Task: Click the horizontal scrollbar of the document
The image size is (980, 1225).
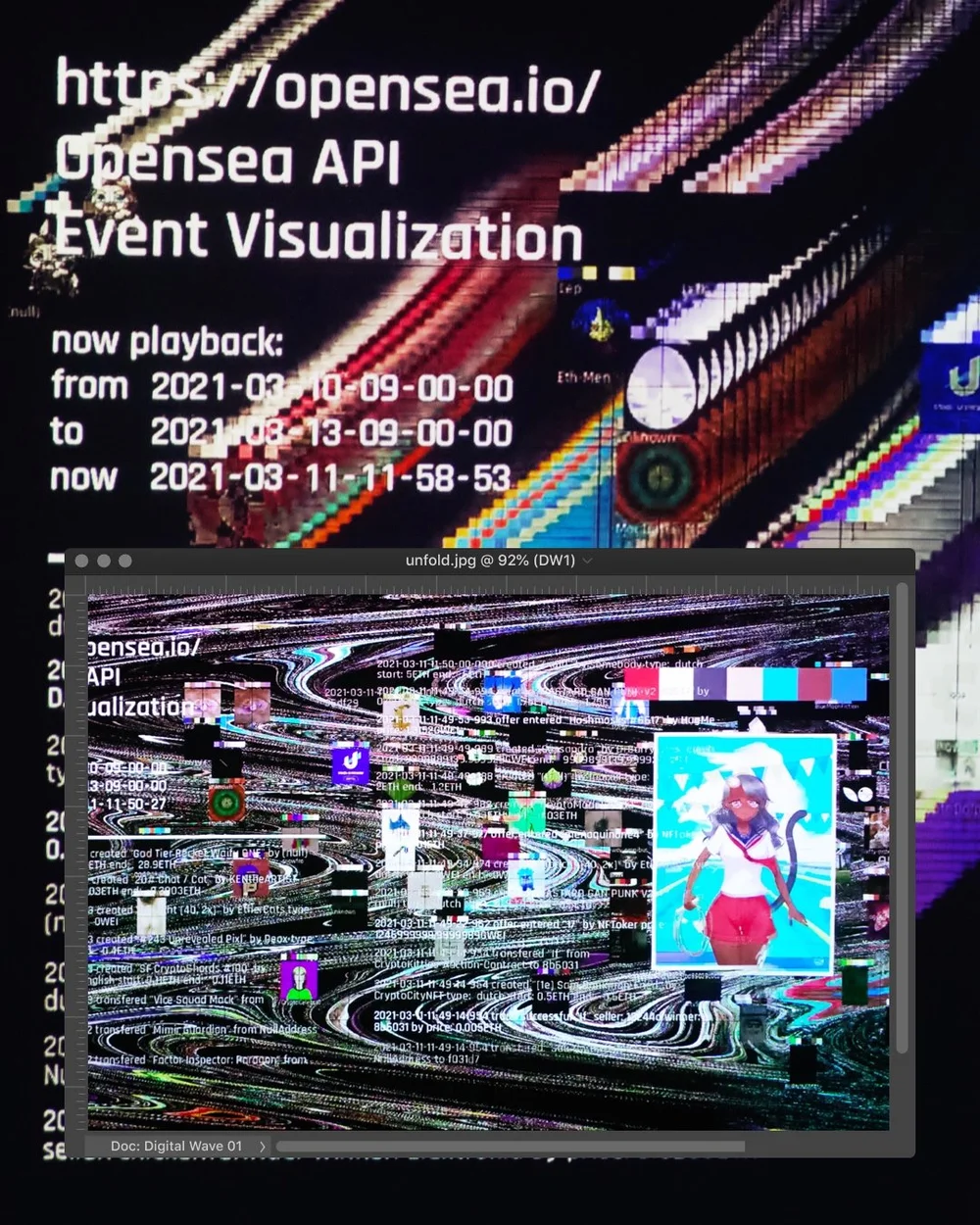Action: coord(510,1146)
